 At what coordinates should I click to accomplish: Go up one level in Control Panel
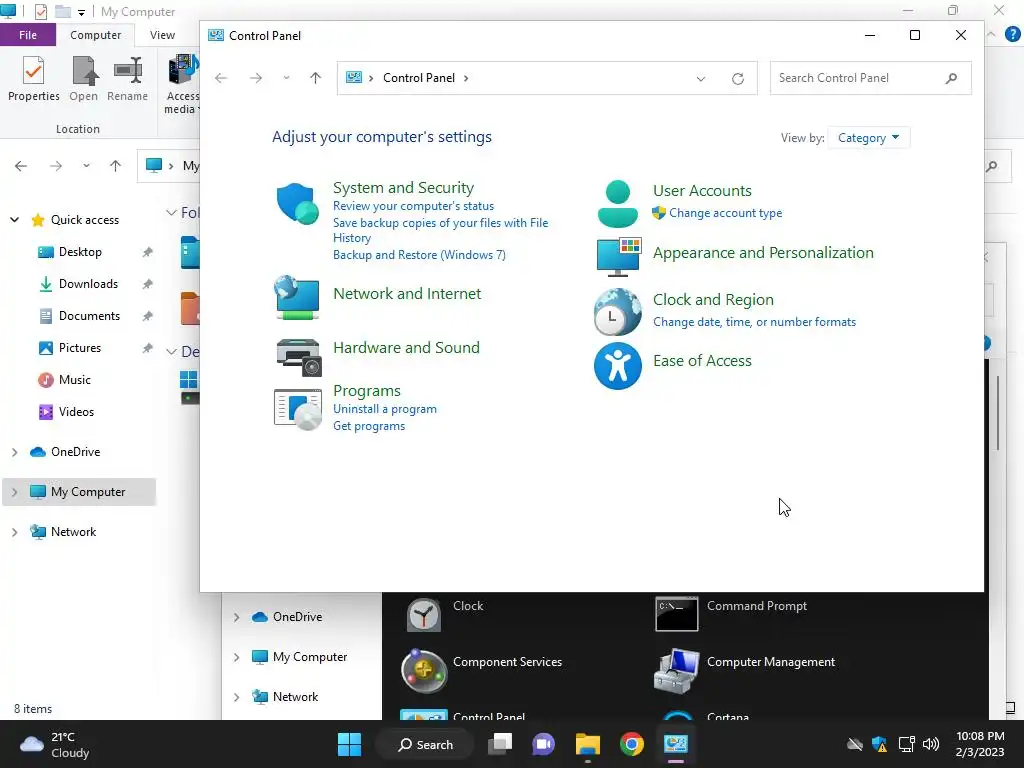coord(315,78)
